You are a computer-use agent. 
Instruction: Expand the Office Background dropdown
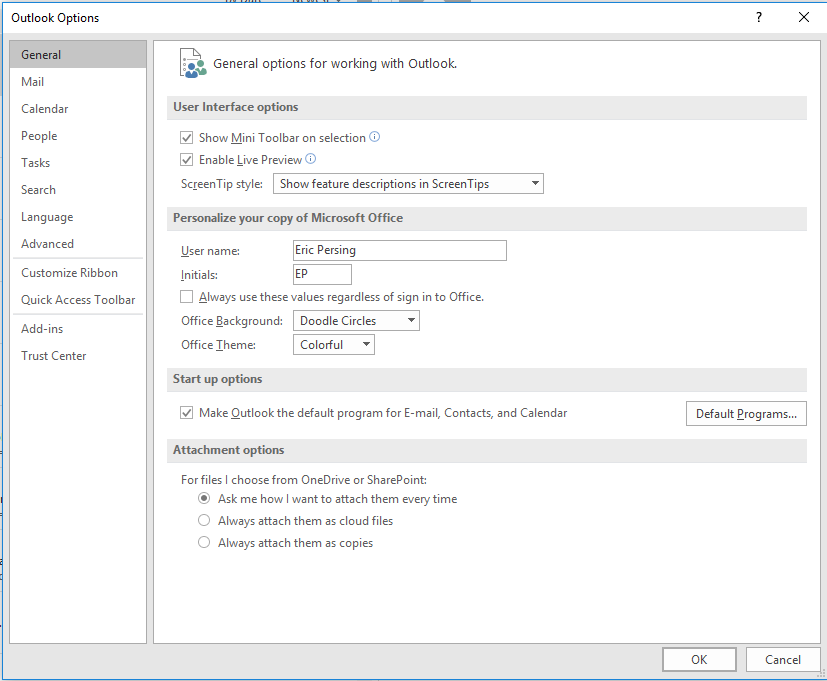(x=356, y=321)
